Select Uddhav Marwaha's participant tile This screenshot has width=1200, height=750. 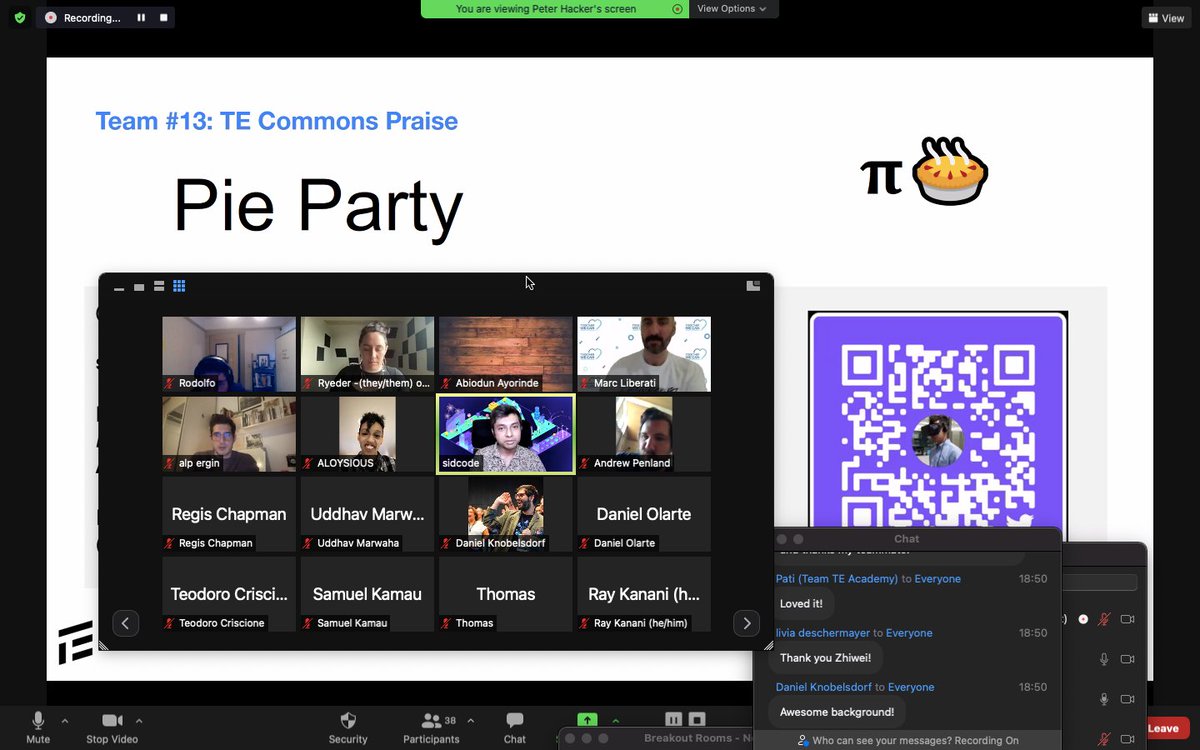367,514
